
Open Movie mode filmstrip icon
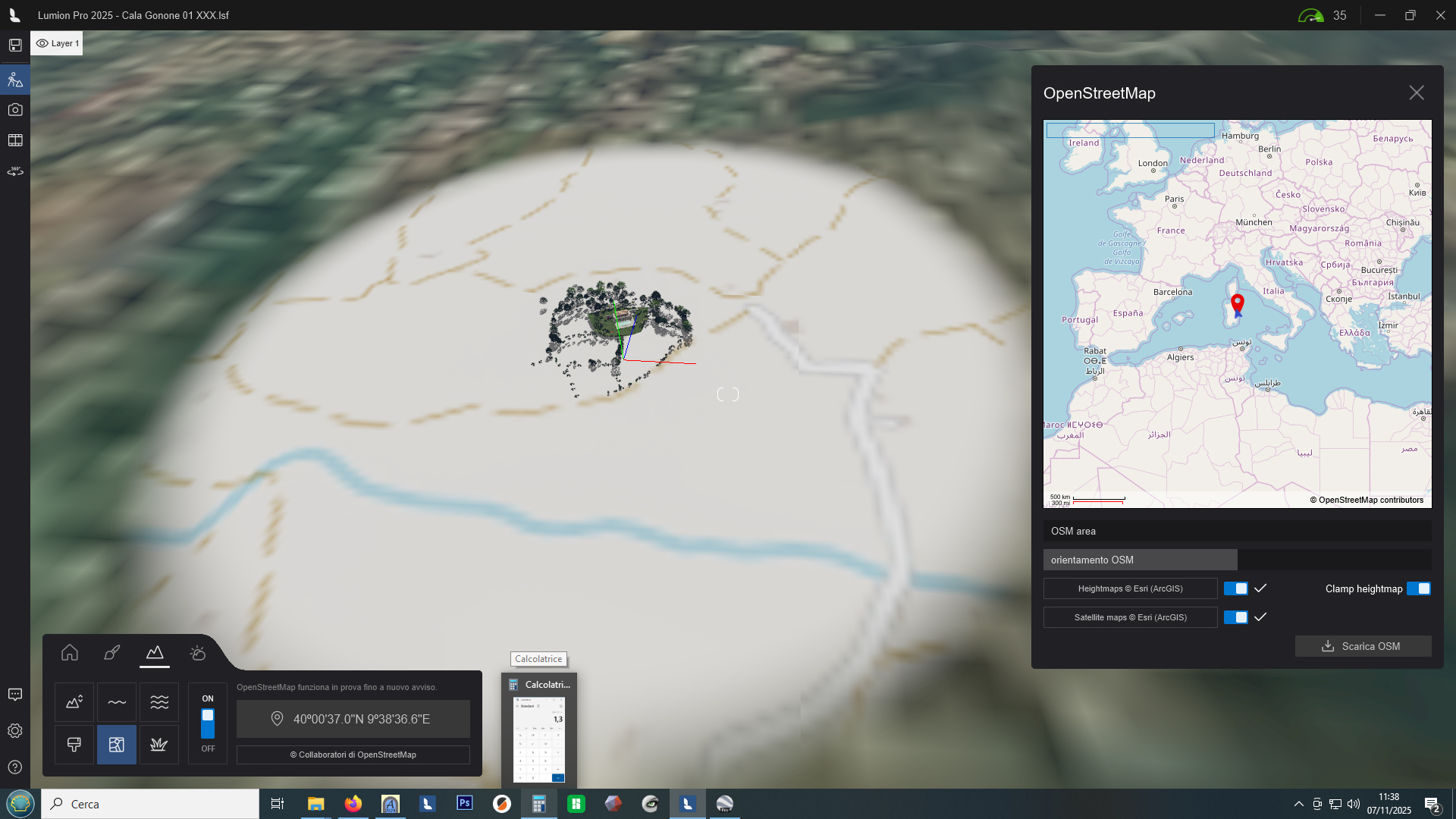pyautogui.click(x=15, y=140)
